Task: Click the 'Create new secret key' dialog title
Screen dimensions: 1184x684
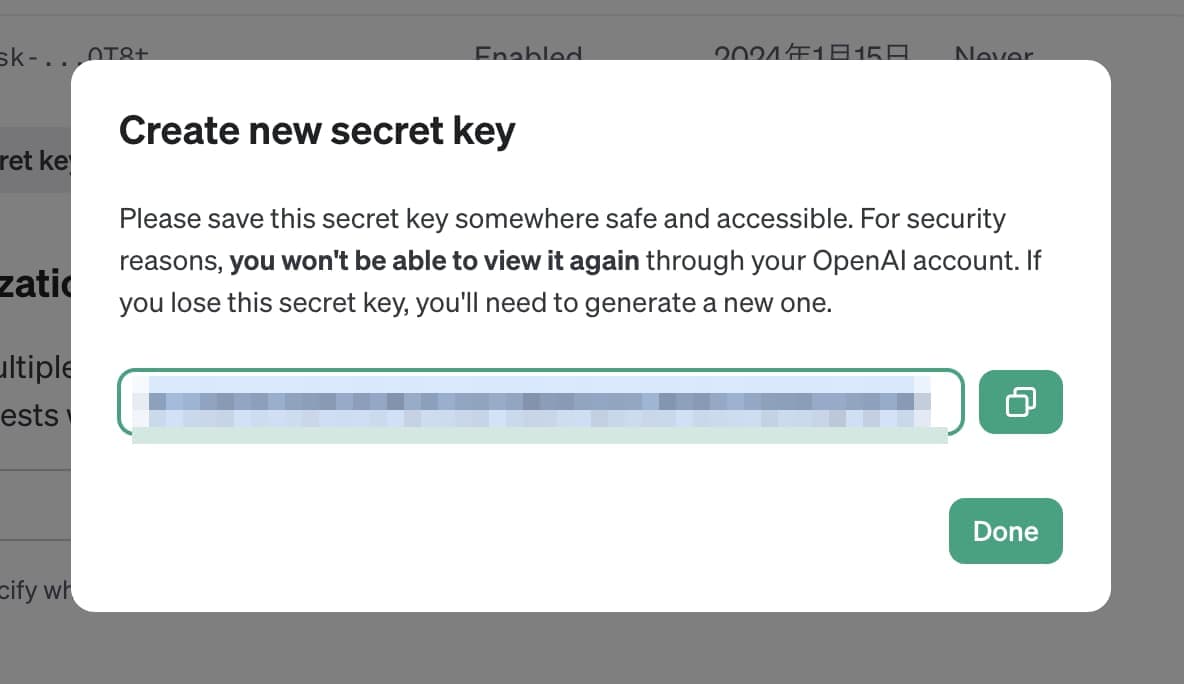Action: point(317,131)
